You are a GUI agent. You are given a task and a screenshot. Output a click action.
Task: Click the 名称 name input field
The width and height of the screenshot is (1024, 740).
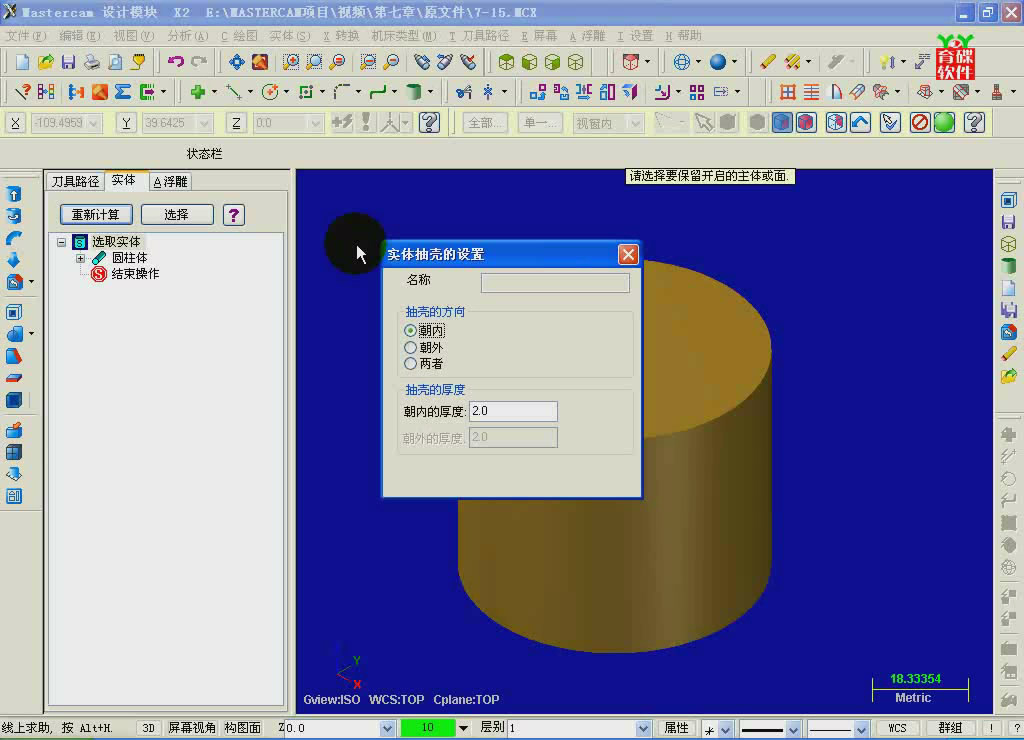pyautogui.click(x=555, y=283)
